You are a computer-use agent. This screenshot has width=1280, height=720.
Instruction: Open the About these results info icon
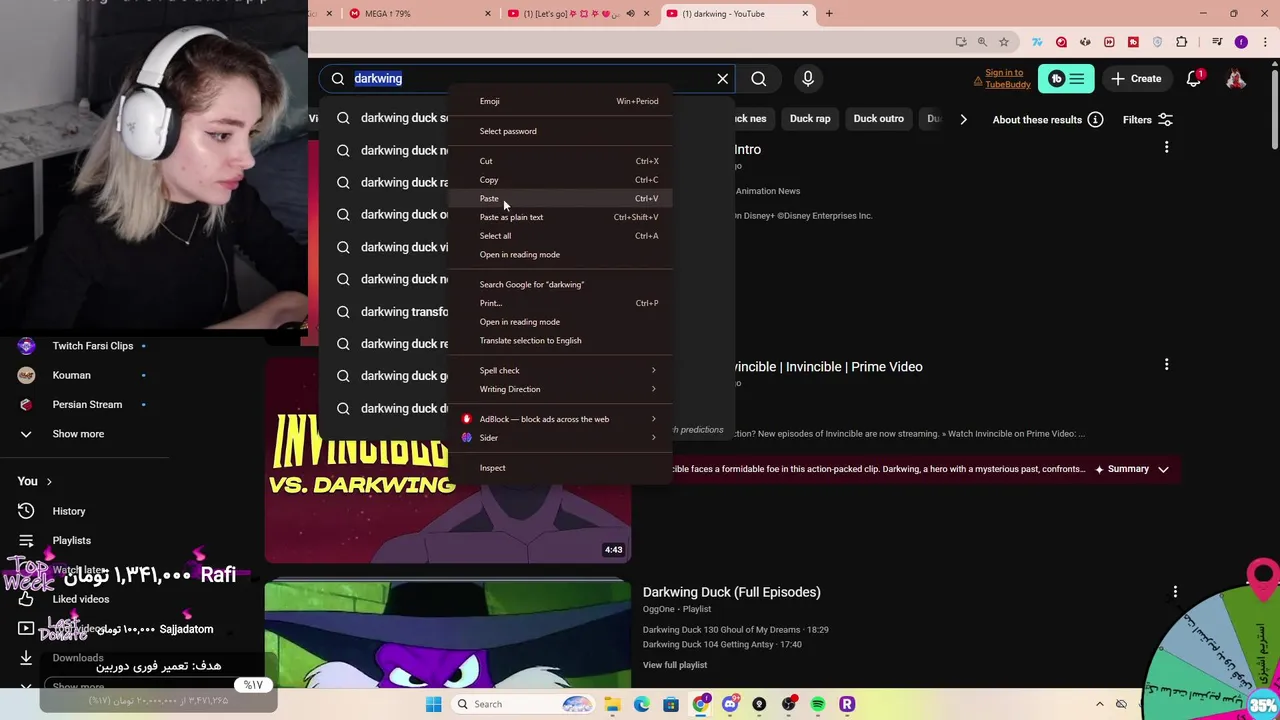(x=1095, y=119)
